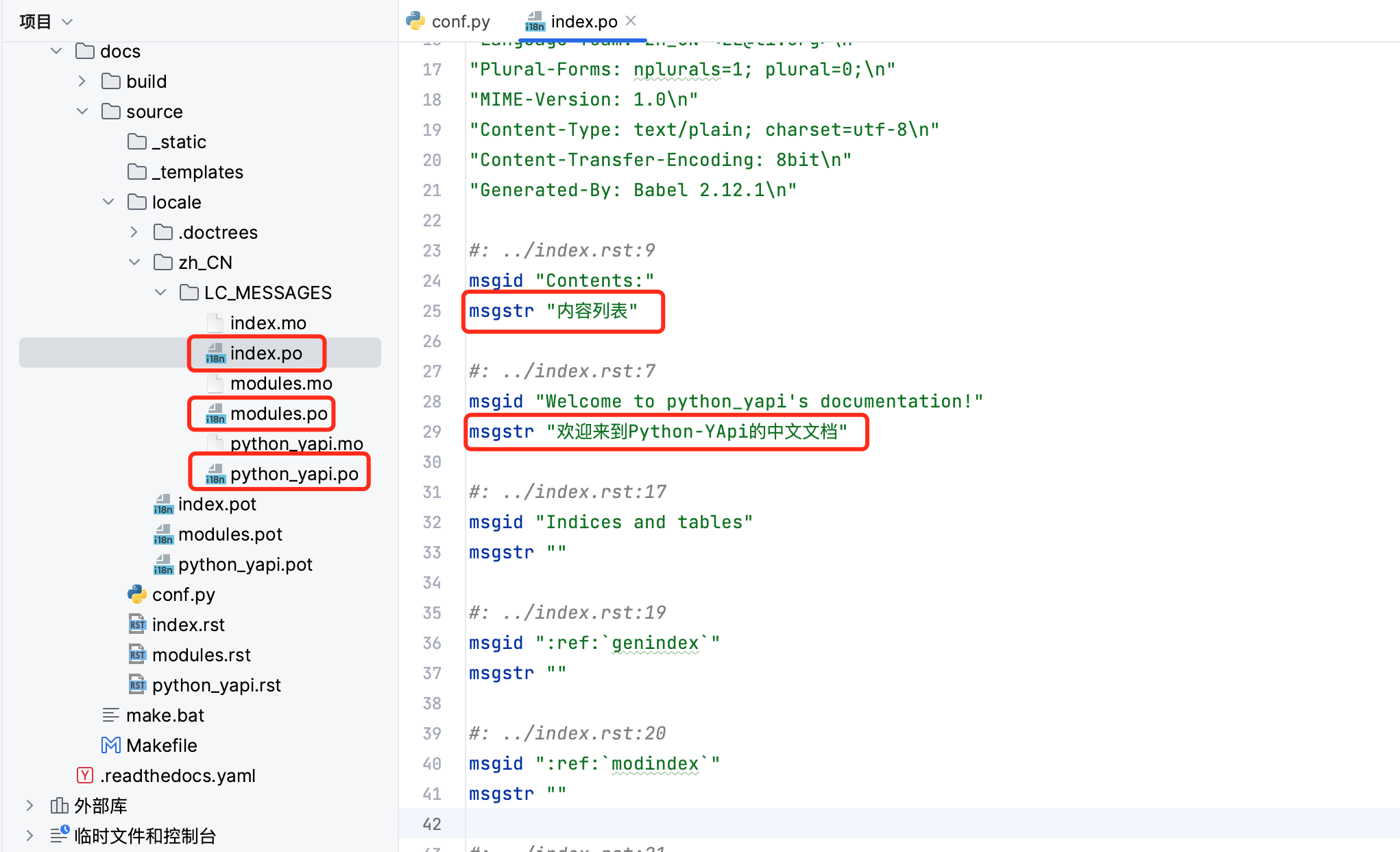
Task: Click the Makefile M icon
Action: point(110,745)
